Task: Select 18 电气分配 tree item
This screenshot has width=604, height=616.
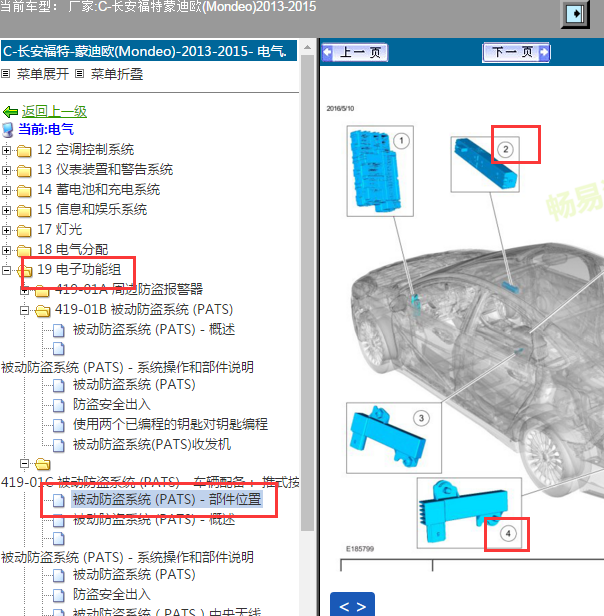Action: pyautogui.click(x=73, y=249)
